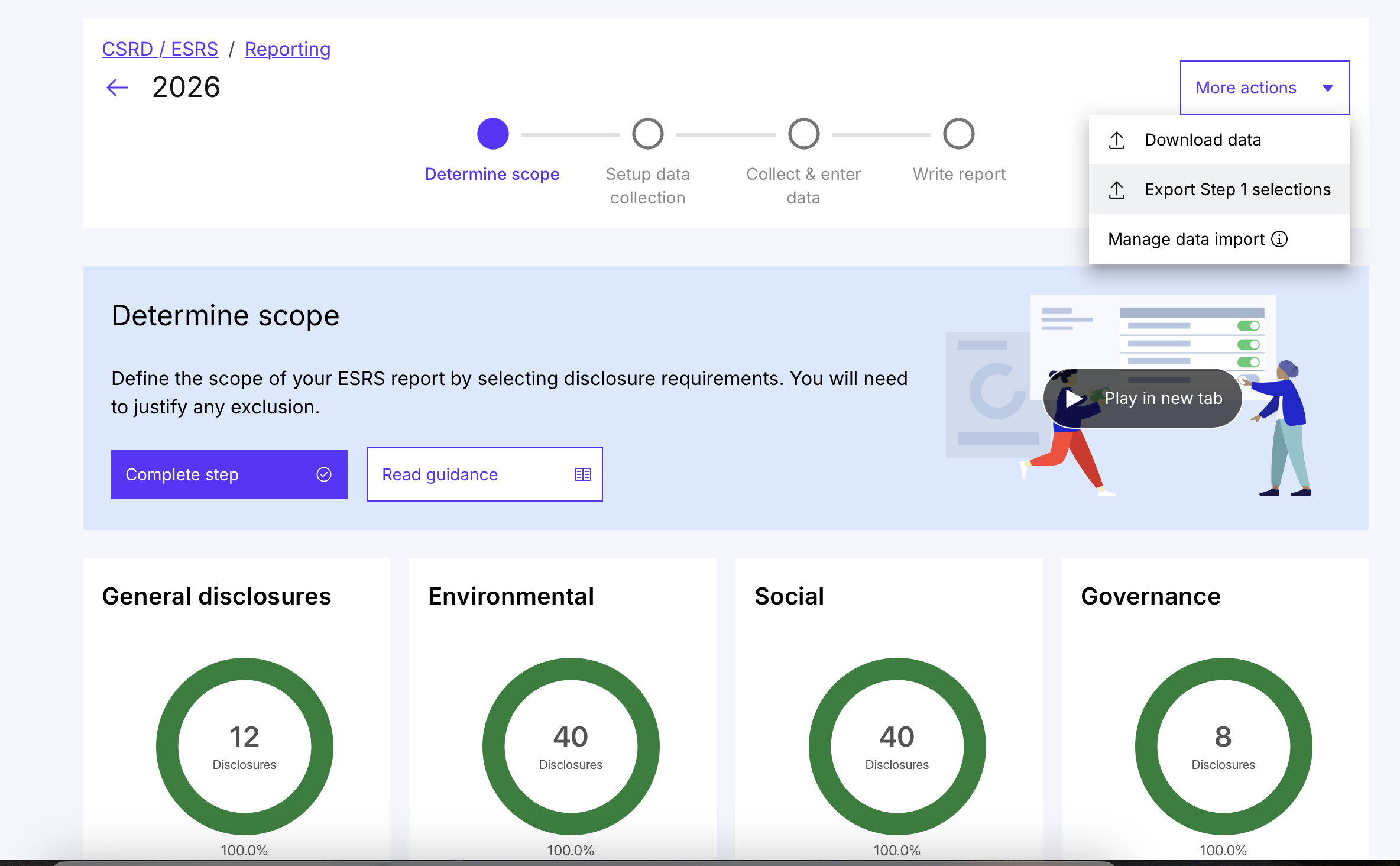1400x866 pixels.
Task: Click info icon next to Manage data import
Action: pyautogui.click(x=1279, y=239)
